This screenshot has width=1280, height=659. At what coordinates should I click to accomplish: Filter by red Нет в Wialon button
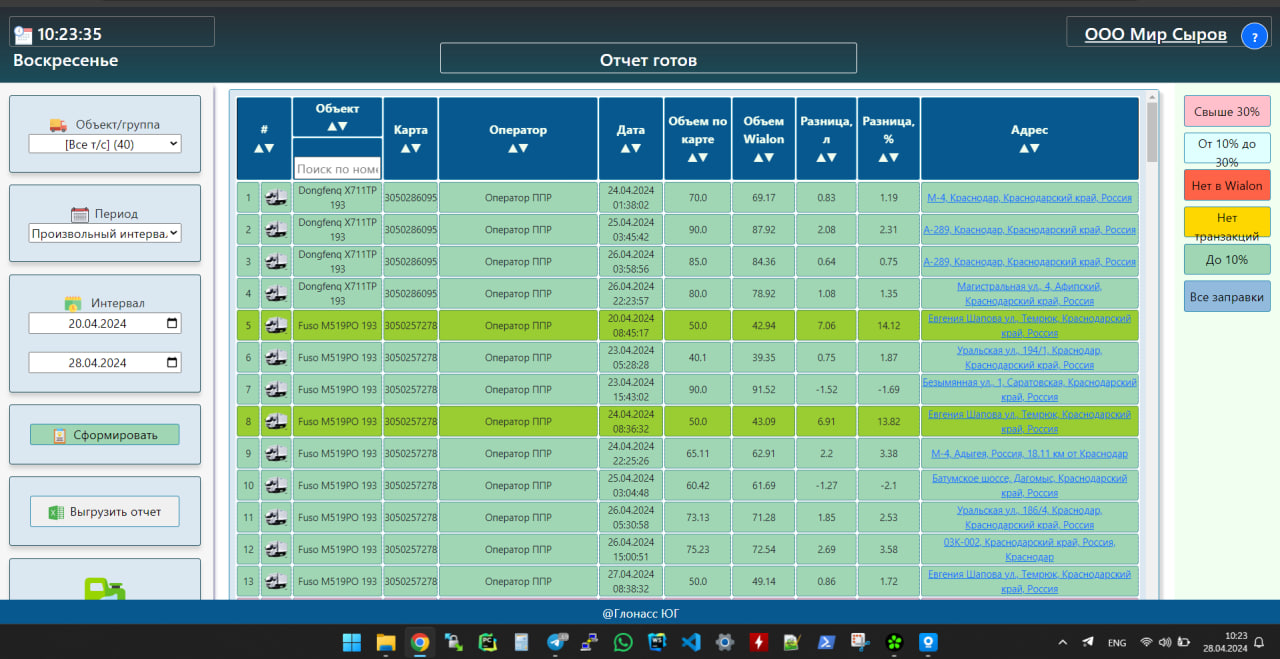point(1227,185)
